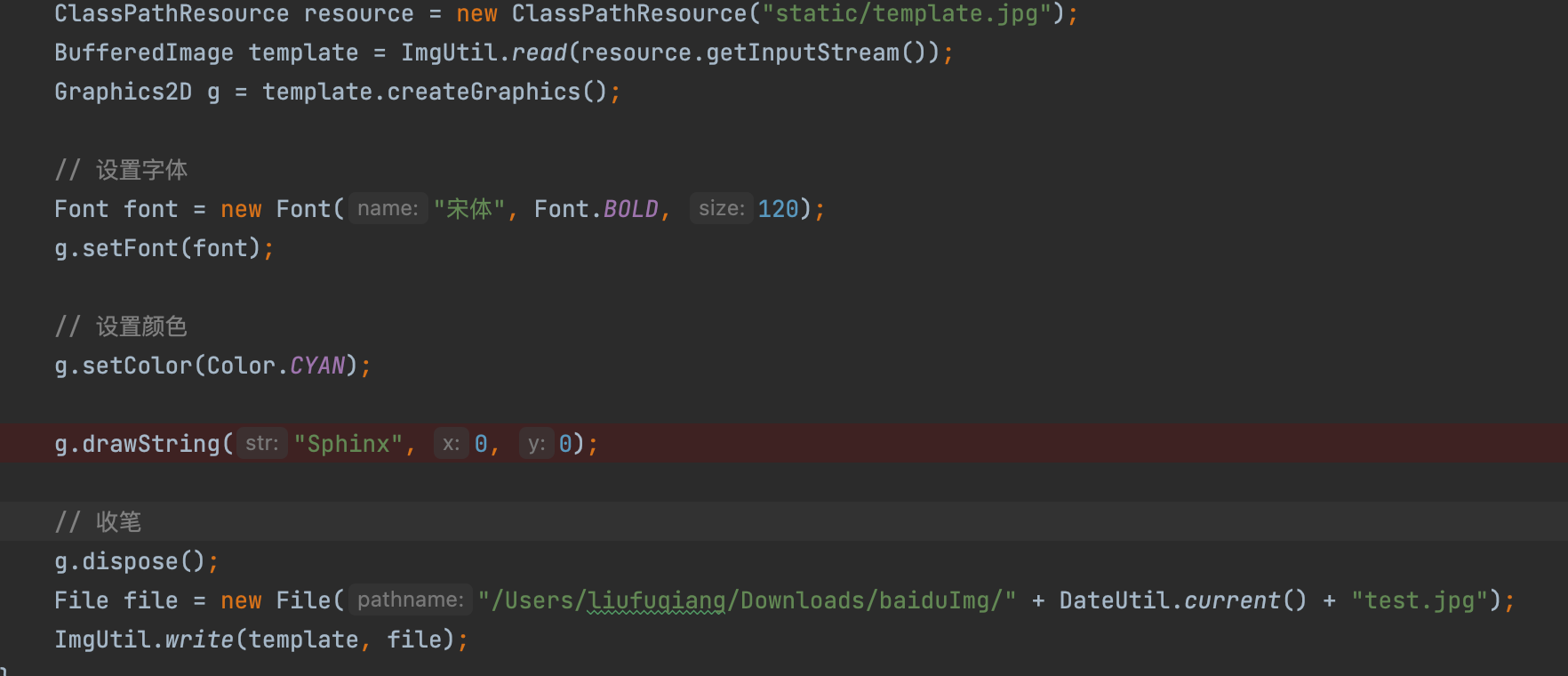
Task: Click the "name:" parameter hint
Action: (388, 209)
